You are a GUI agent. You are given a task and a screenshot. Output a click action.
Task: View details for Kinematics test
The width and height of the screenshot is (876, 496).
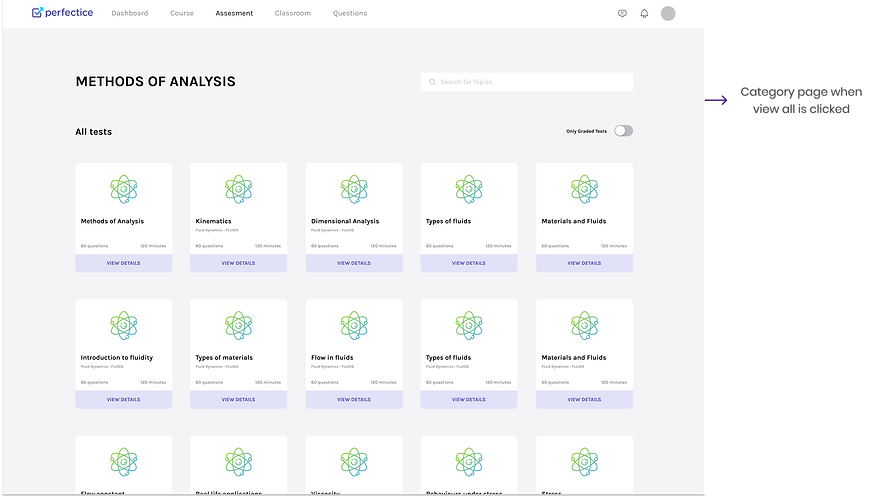click(x=239, y=263)
